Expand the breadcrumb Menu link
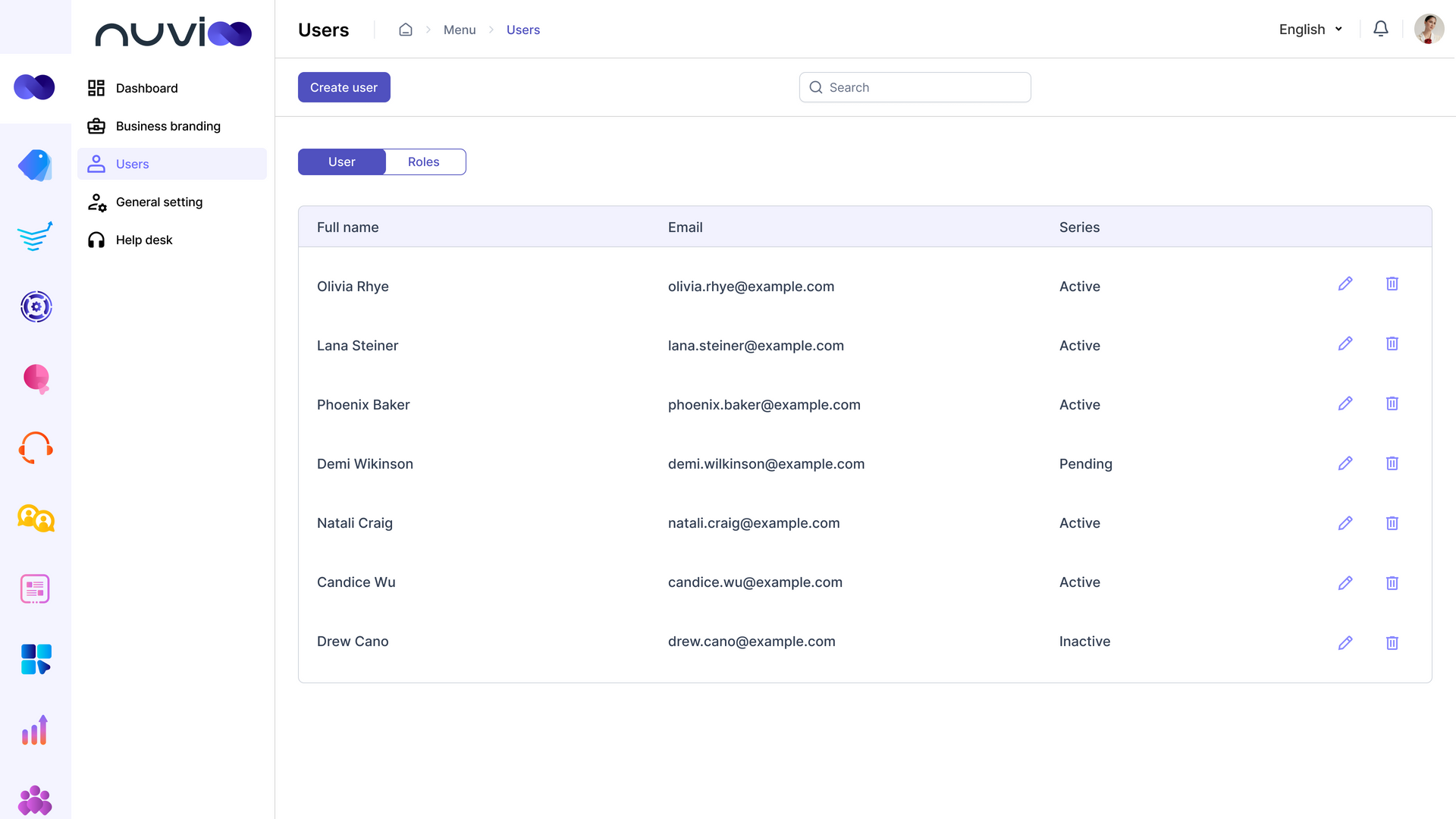Viewport: 1456px width, 819px height. (460, 30)
